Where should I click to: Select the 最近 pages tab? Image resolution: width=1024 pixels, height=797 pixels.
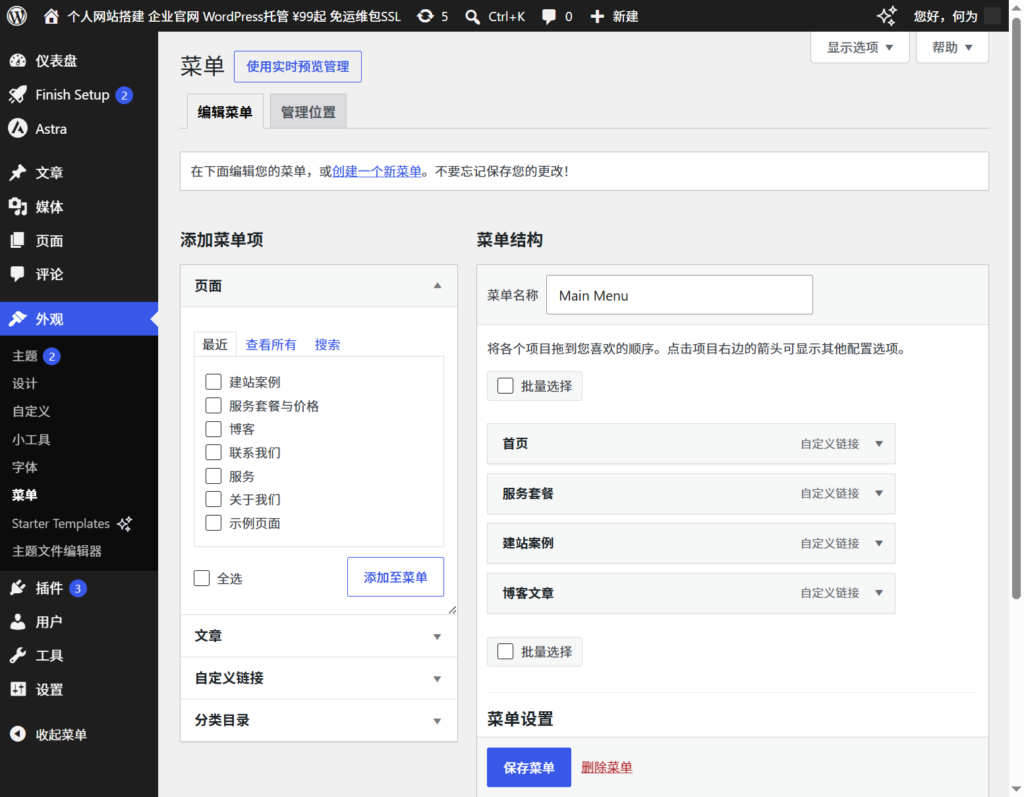click(215, 344)
